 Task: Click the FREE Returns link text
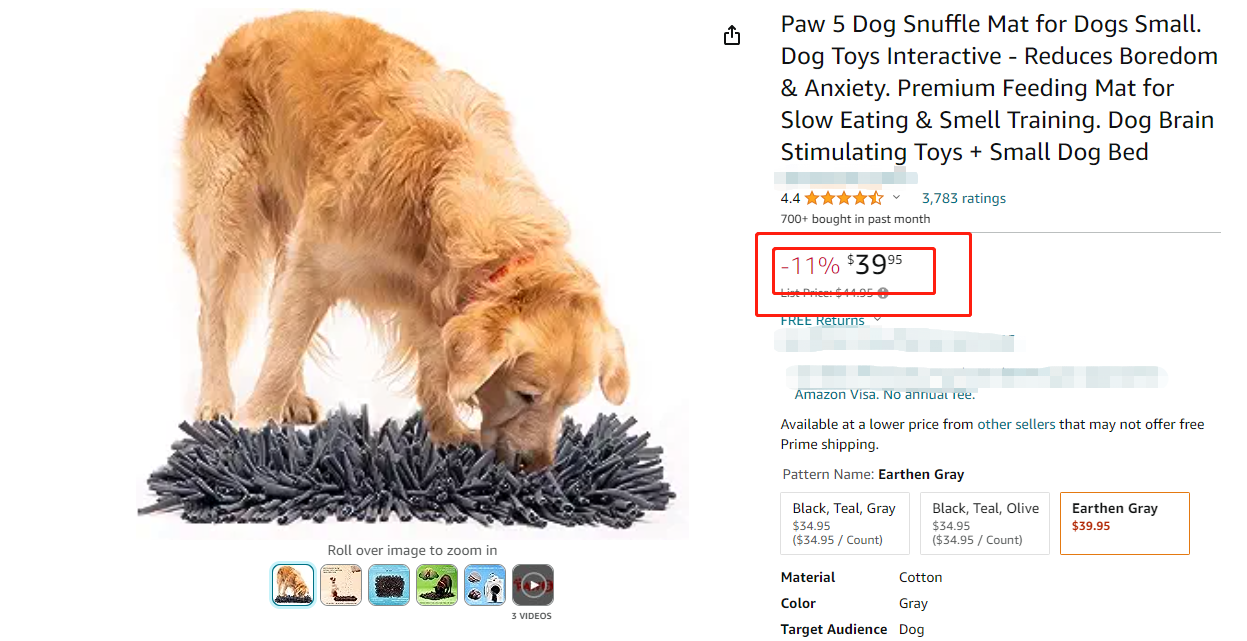pos(822,320)
